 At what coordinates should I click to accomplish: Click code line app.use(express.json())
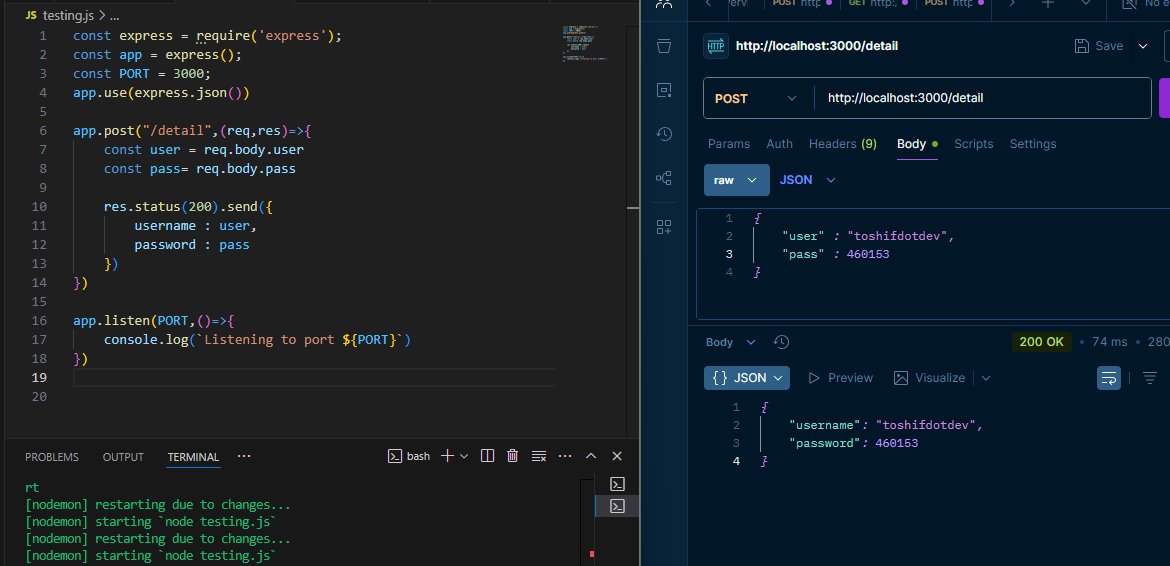[161, 93]
